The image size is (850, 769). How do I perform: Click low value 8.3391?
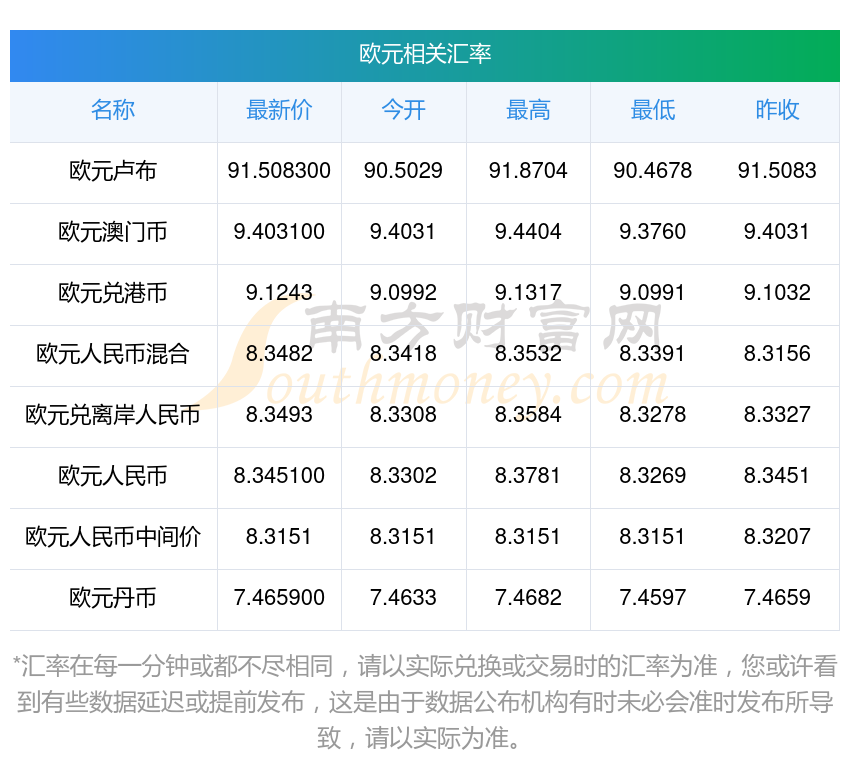click(x=653, y=354)
